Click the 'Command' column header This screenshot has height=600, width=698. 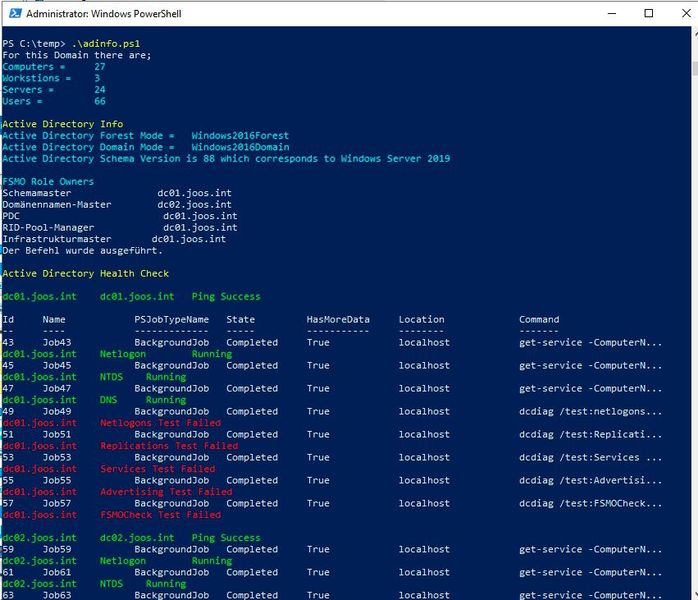(x=539, y=320)
